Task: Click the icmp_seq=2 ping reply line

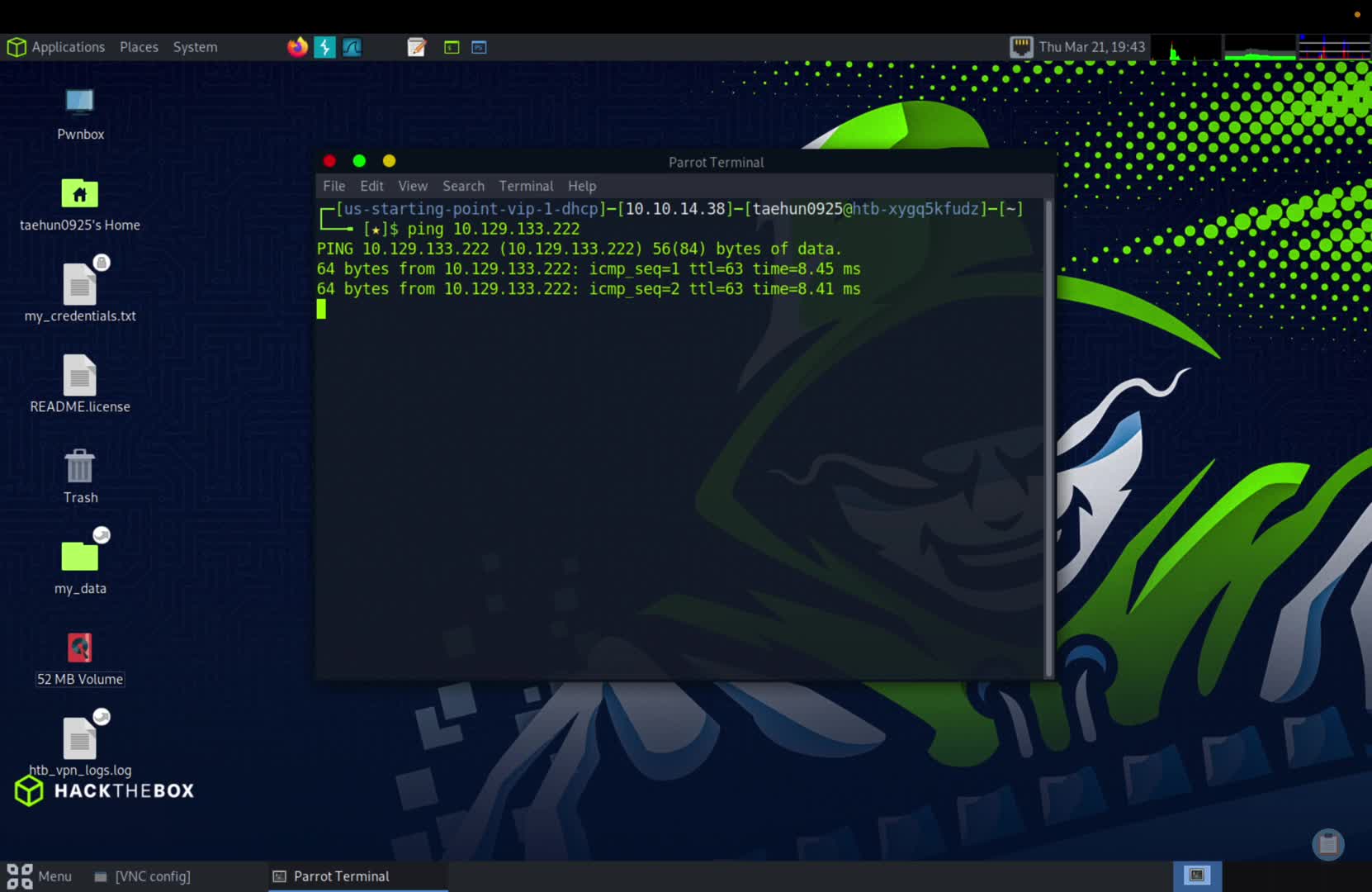Action: [589, 288]
